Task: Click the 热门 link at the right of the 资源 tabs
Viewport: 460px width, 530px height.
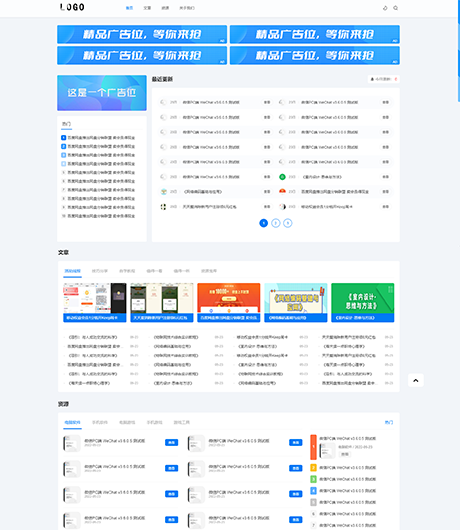Action: click(x=389, y=422)
